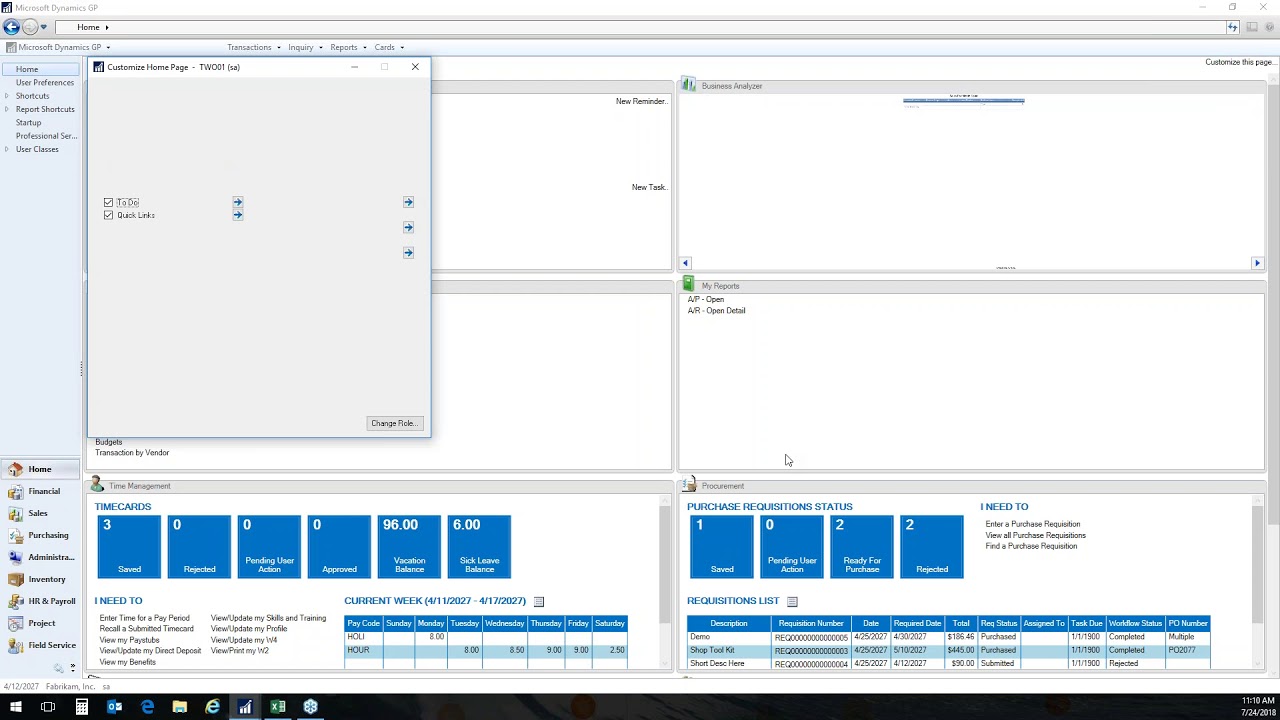Click the grayed Forward navigation arrow
This screenshot has width=1280, height=720.
[x=30, y=27]
